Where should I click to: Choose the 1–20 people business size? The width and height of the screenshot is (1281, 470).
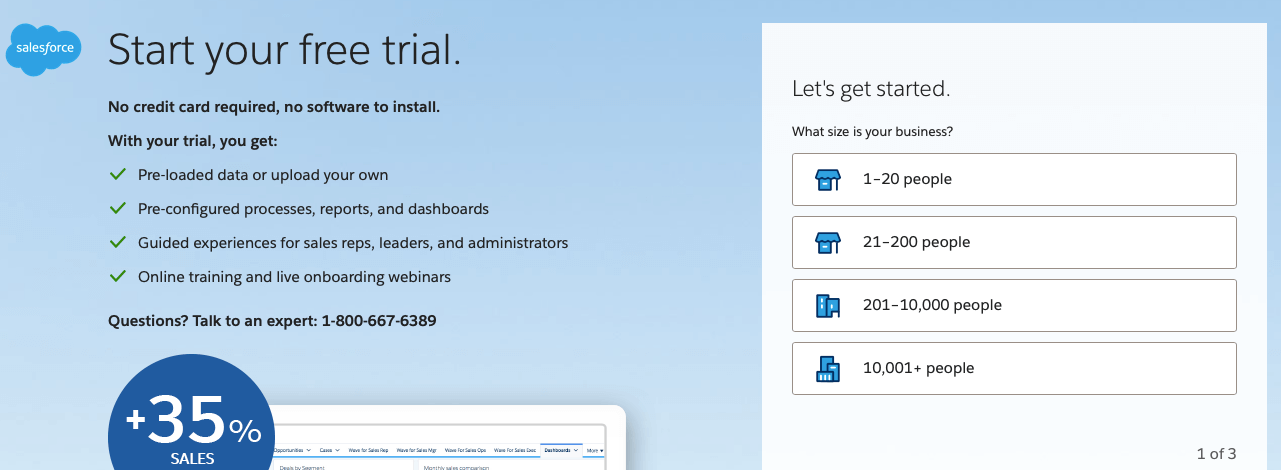point(1014,179)
